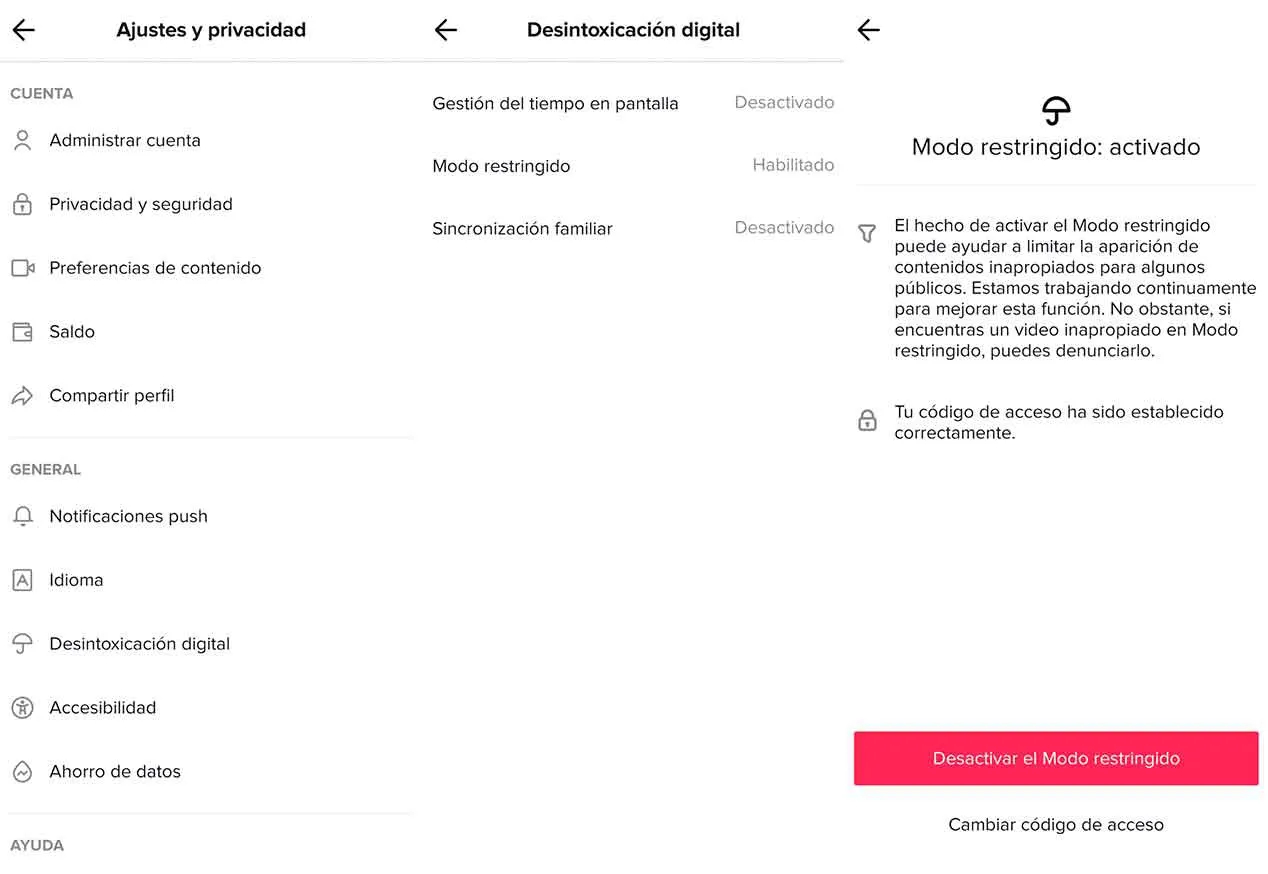Screen dimensions: 1268x874
Task: Open the Accesibilidad menu entry
Action: (x=103, y=708)
